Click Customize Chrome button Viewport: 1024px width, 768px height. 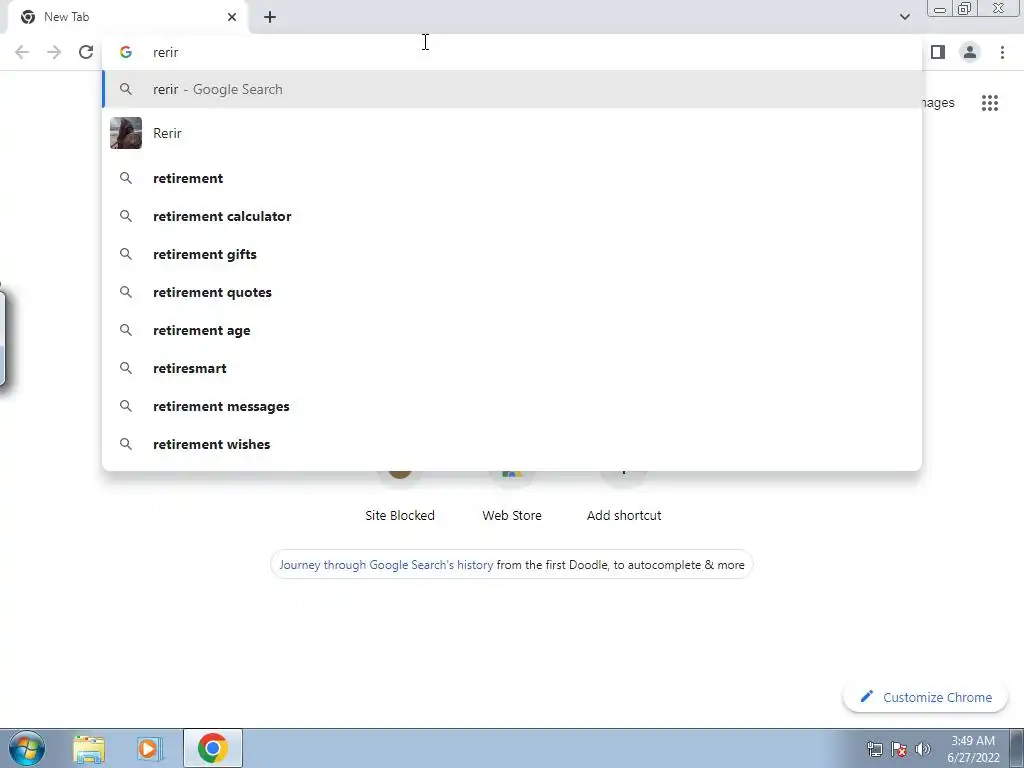pos(926,697)
